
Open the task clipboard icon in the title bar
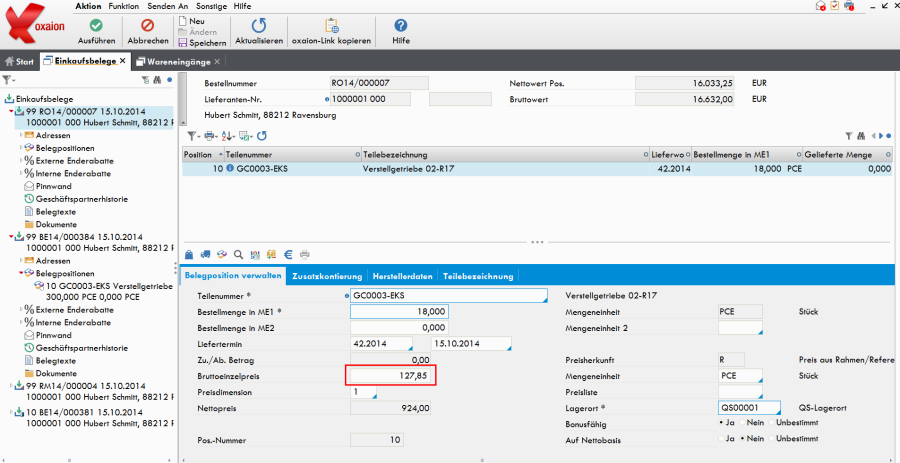coord(835,6)
